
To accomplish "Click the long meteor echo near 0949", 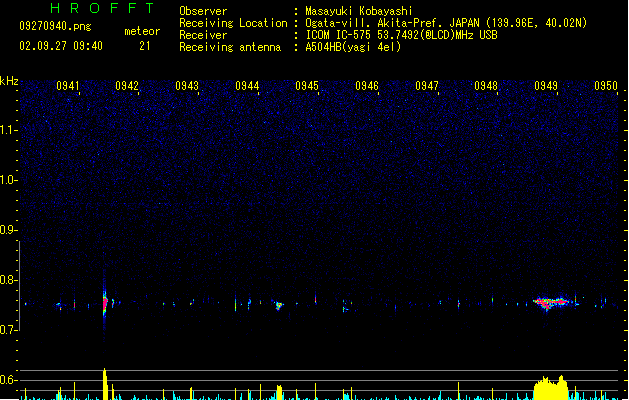I will tap(551, 303).
